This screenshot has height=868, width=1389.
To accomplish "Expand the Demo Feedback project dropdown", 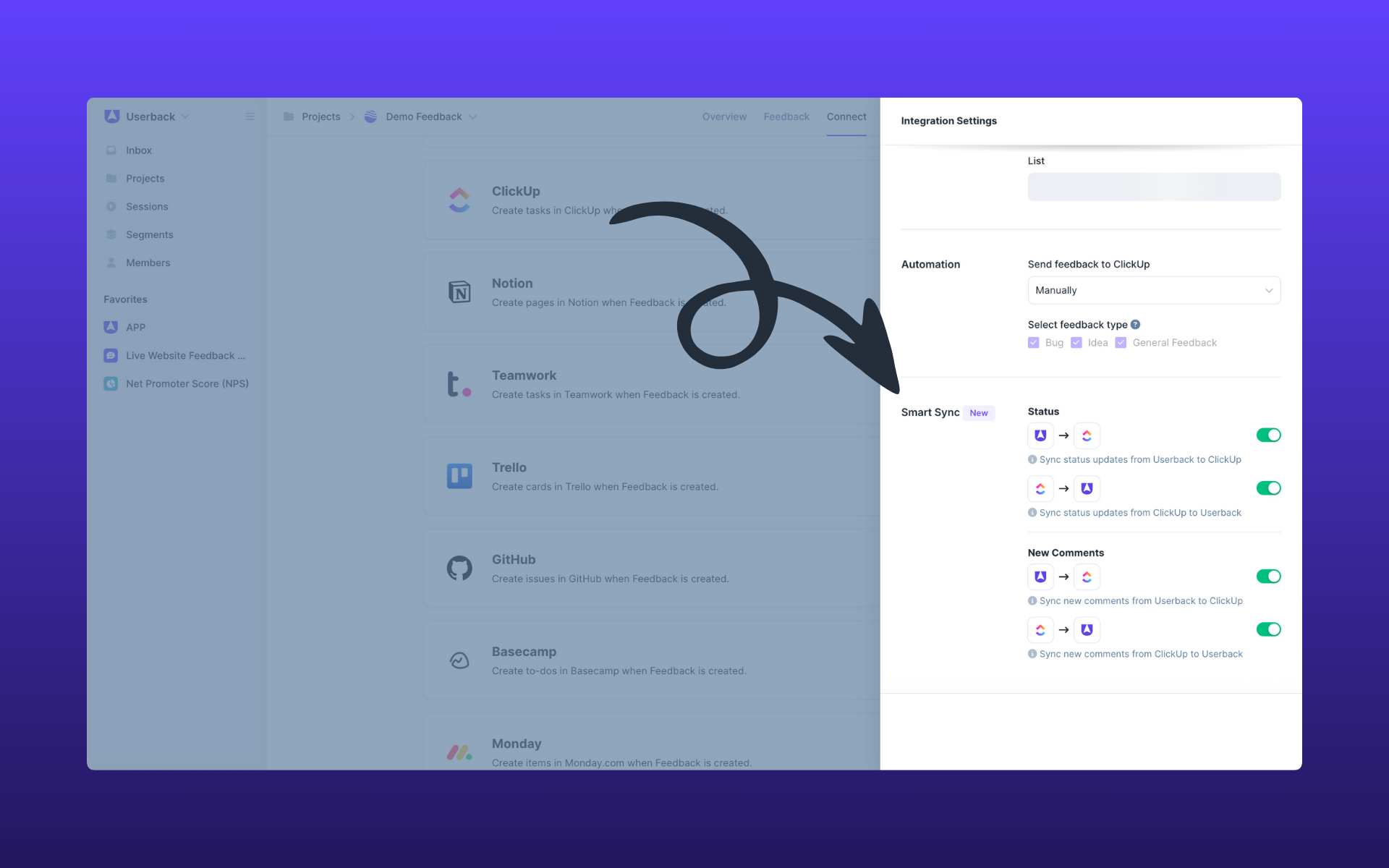I will [474, 116].
